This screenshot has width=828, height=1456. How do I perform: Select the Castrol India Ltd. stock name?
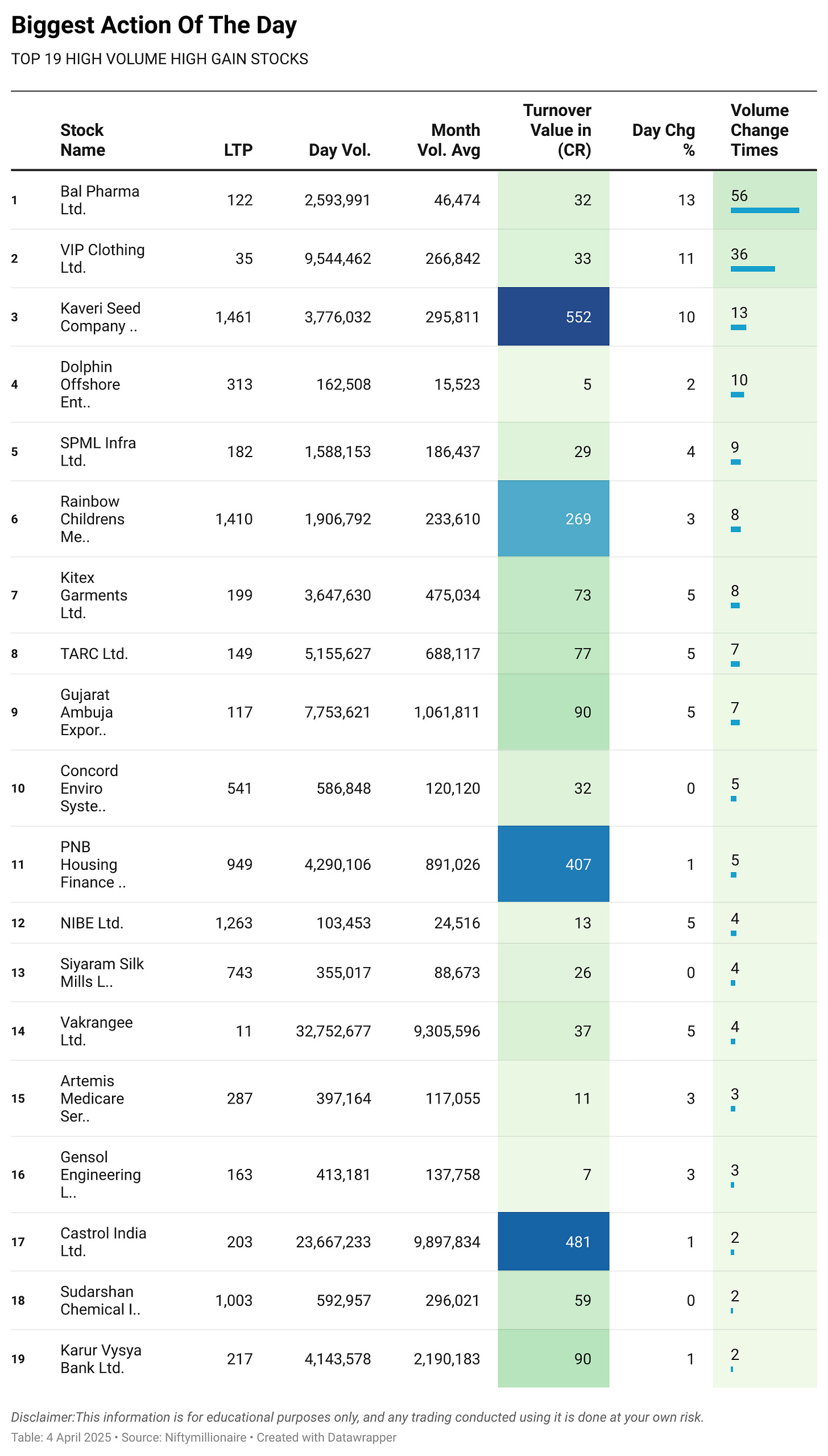click(103, 1242)
